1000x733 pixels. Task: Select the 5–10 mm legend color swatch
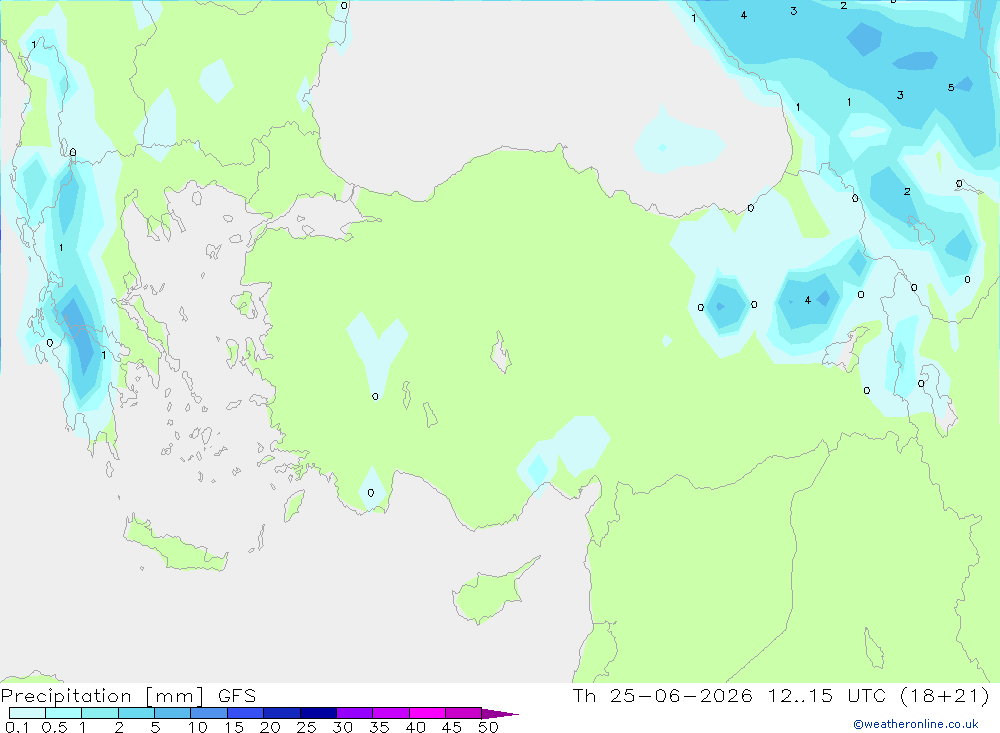coord(172,713)
